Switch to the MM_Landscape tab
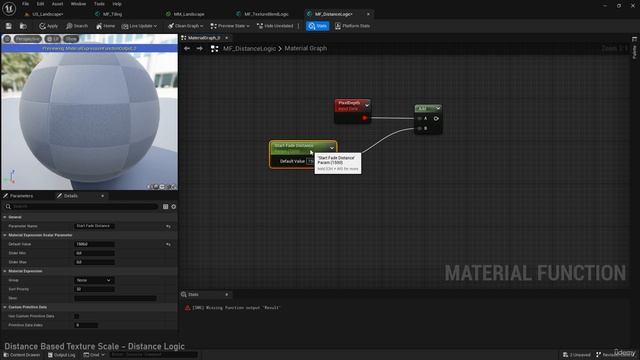This screenshot has width=640, height=360. pos(189,14)
